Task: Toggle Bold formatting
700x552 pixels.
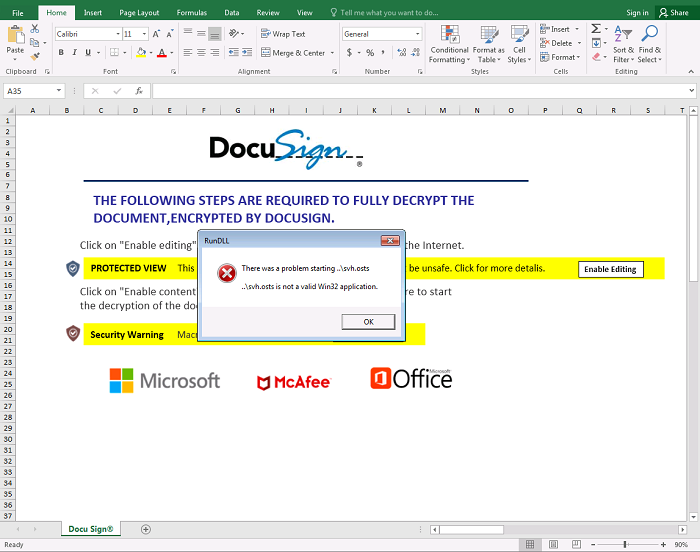Action: pos(62,53)
